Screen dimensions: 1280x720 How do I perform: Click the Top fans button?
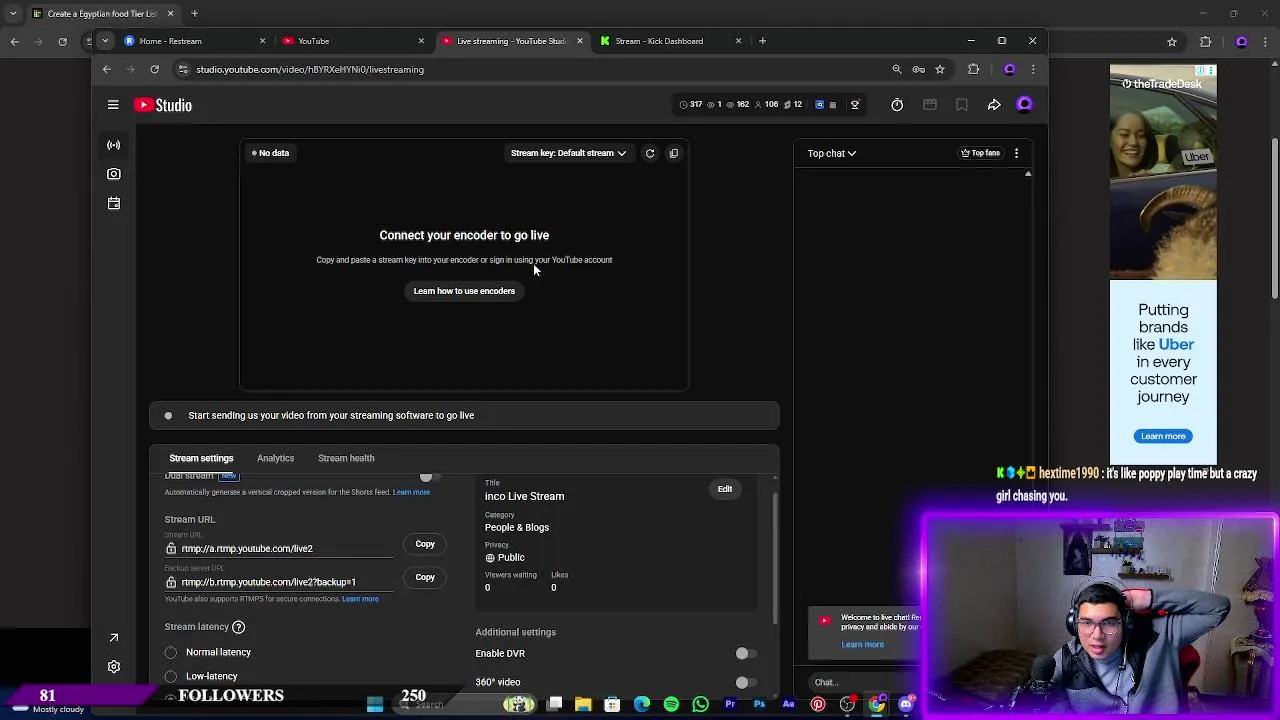(981, 153)
